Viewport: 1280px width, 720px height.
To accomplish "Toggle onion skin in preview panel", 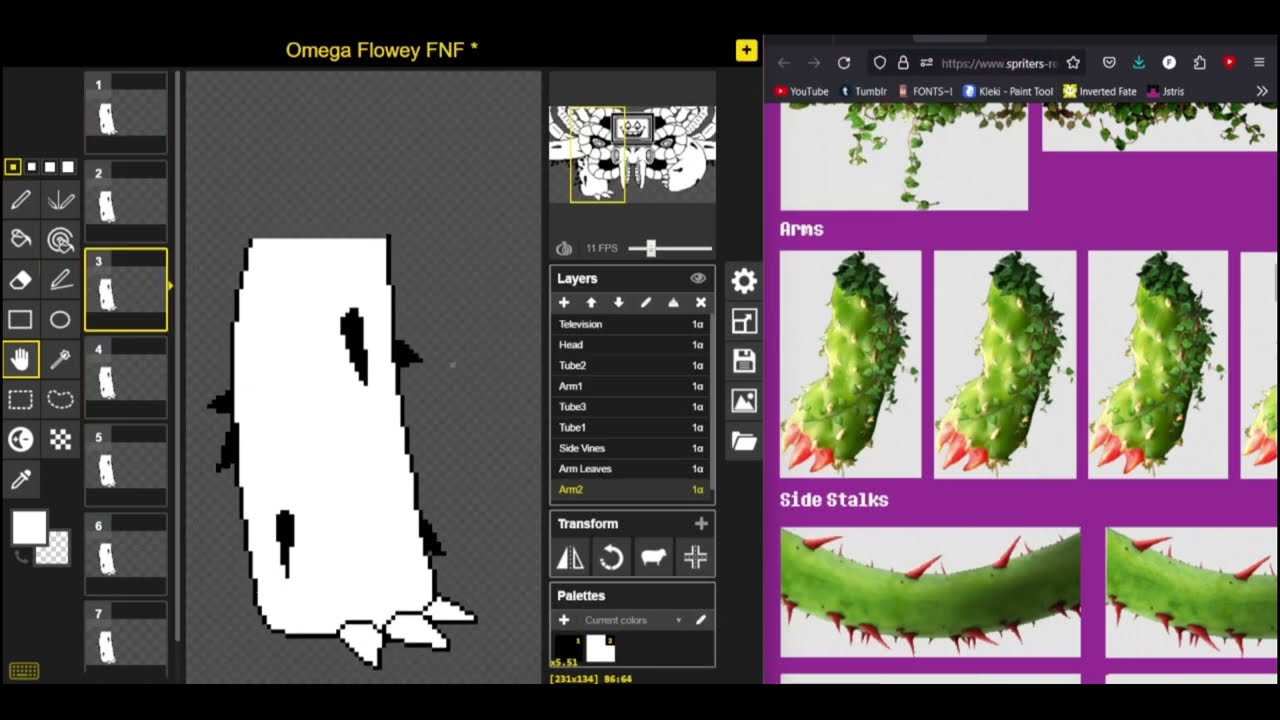I will point(564,248).
